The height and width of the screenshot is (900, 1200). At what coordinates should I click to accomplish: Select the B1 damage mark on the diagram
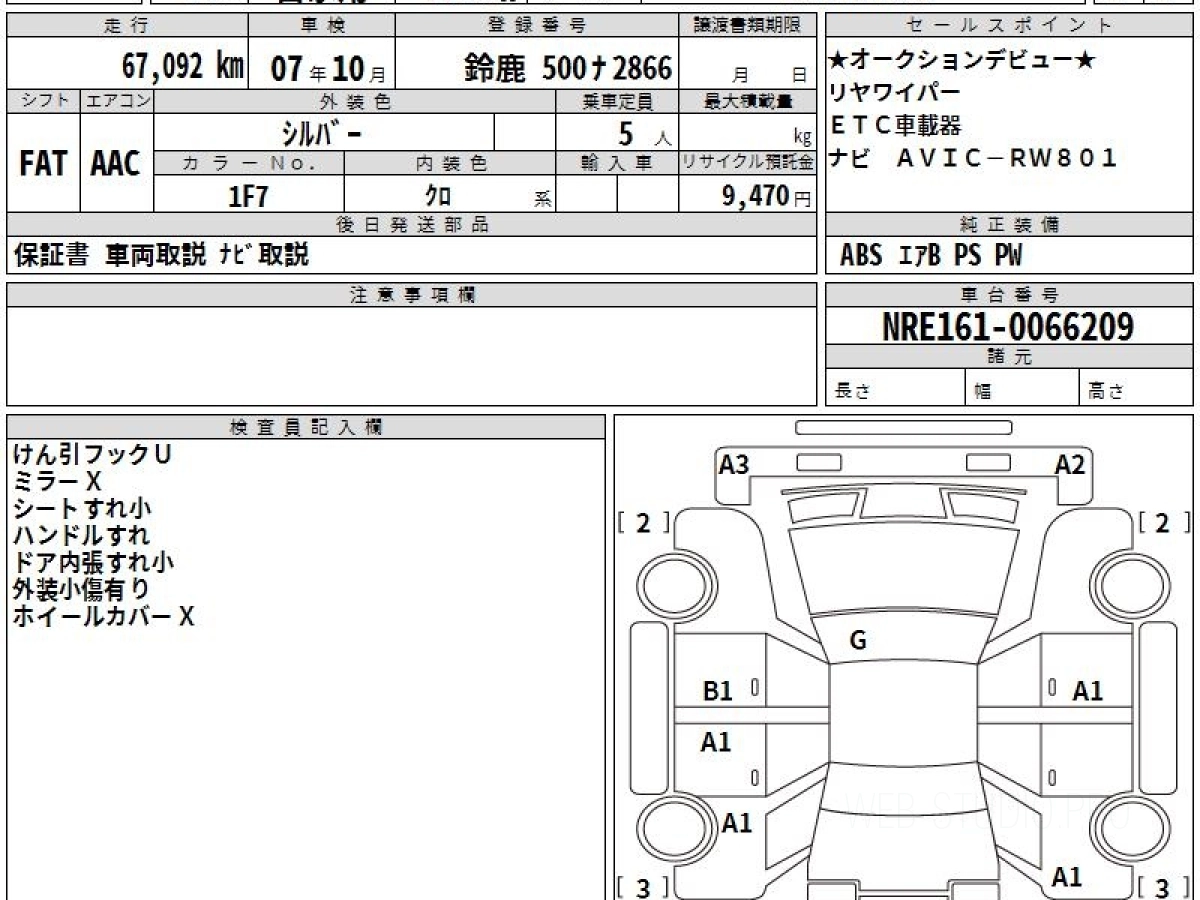click(718, 690)
